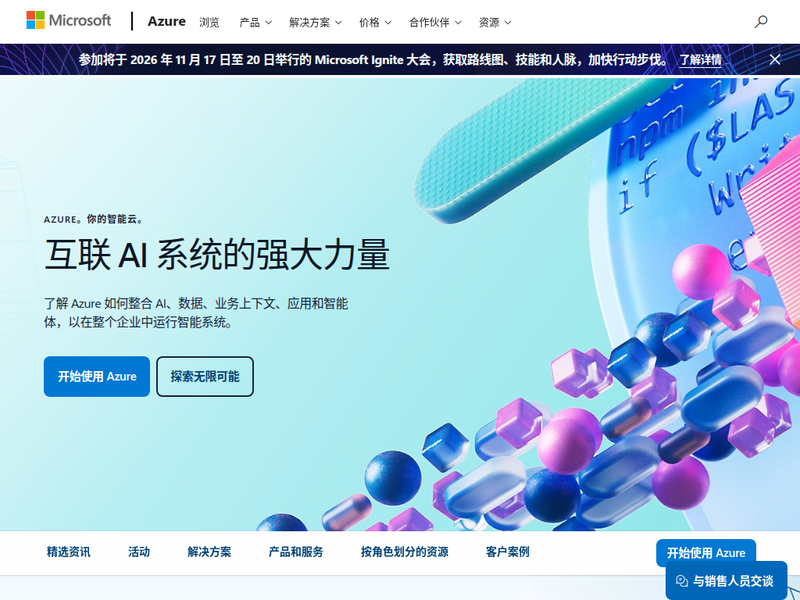The width and height of the screenshot is (800, 600).
Task: Select the 产品和服务 tab
Action: (x=296, y=552)
